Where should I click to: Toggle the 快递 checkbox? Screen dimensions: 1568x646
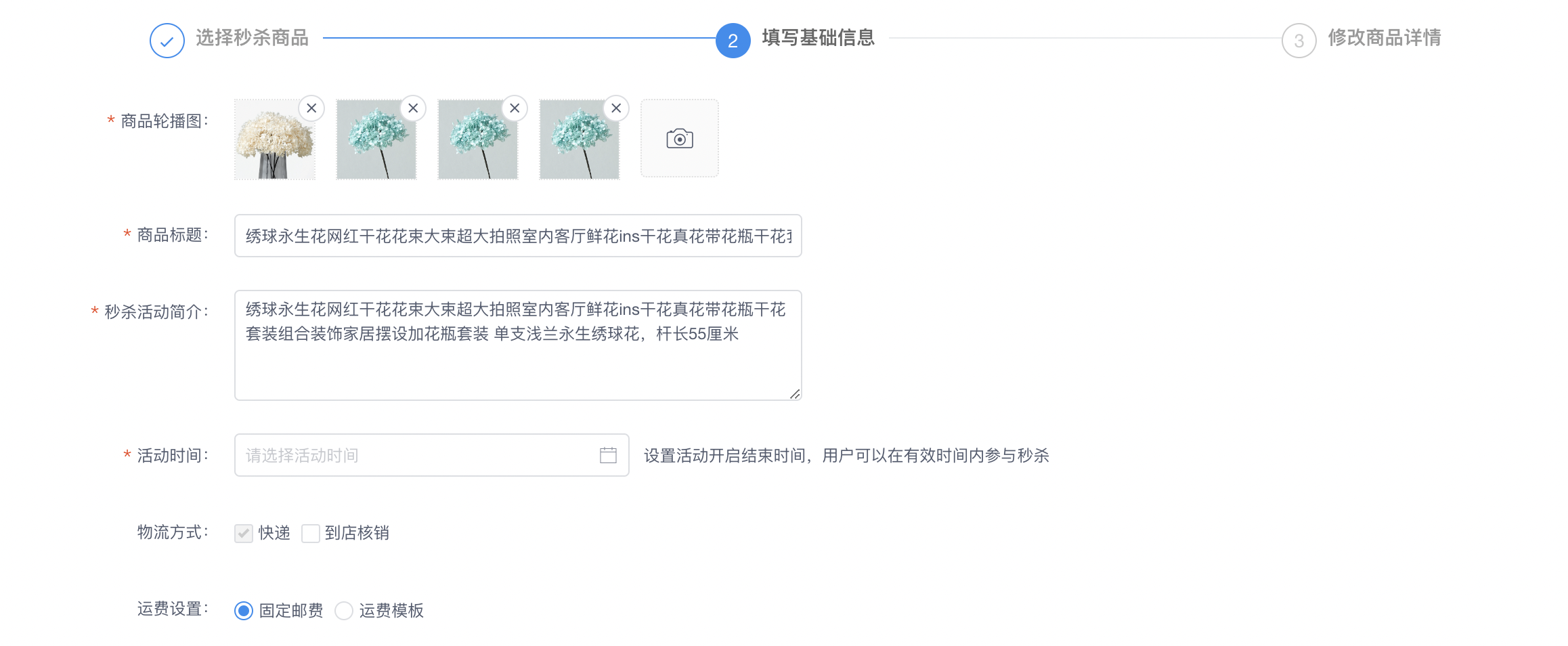[x=244, y=534]
